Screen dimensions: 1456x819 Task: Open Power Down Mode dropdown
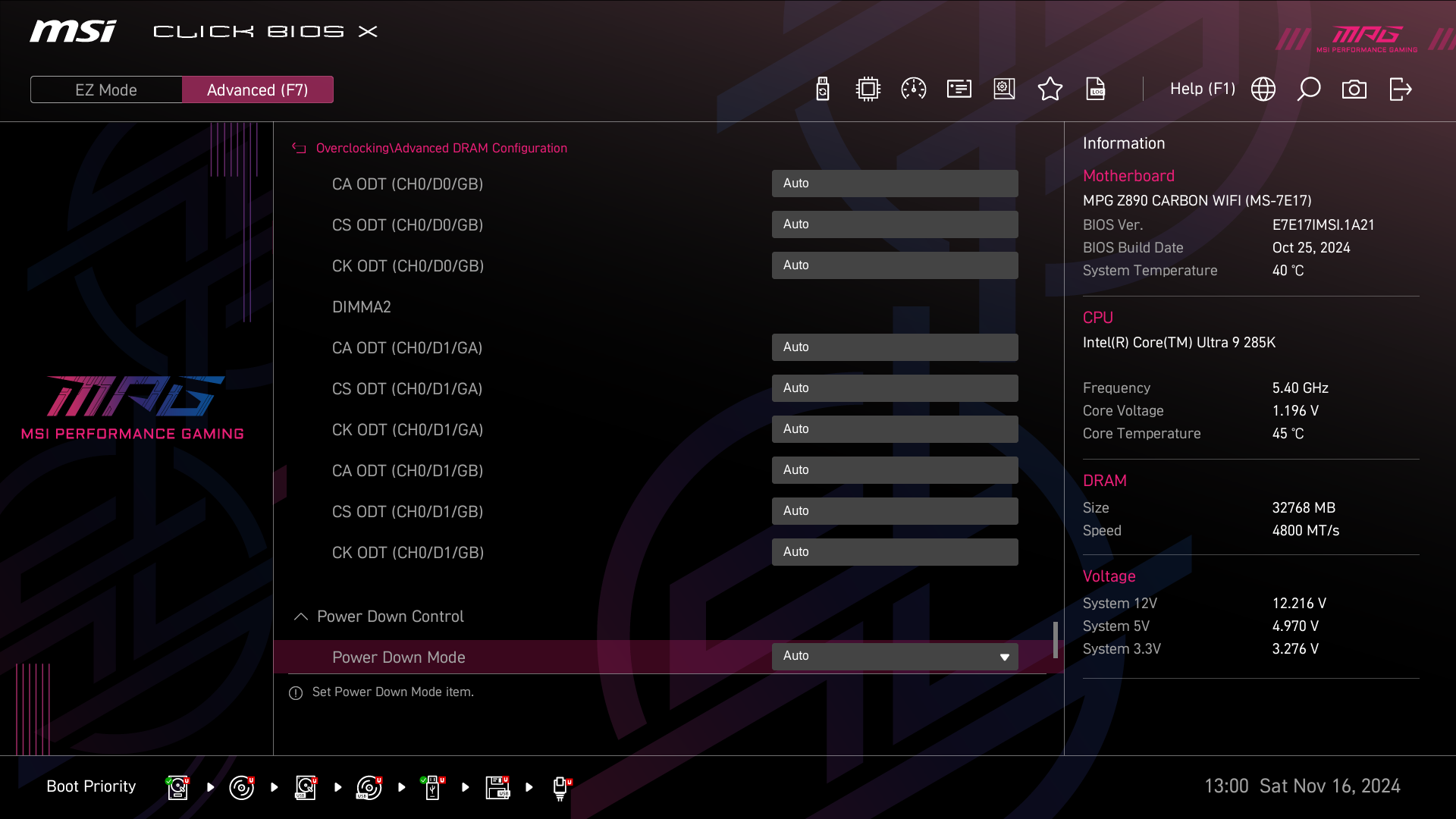(x=895, y=657)
